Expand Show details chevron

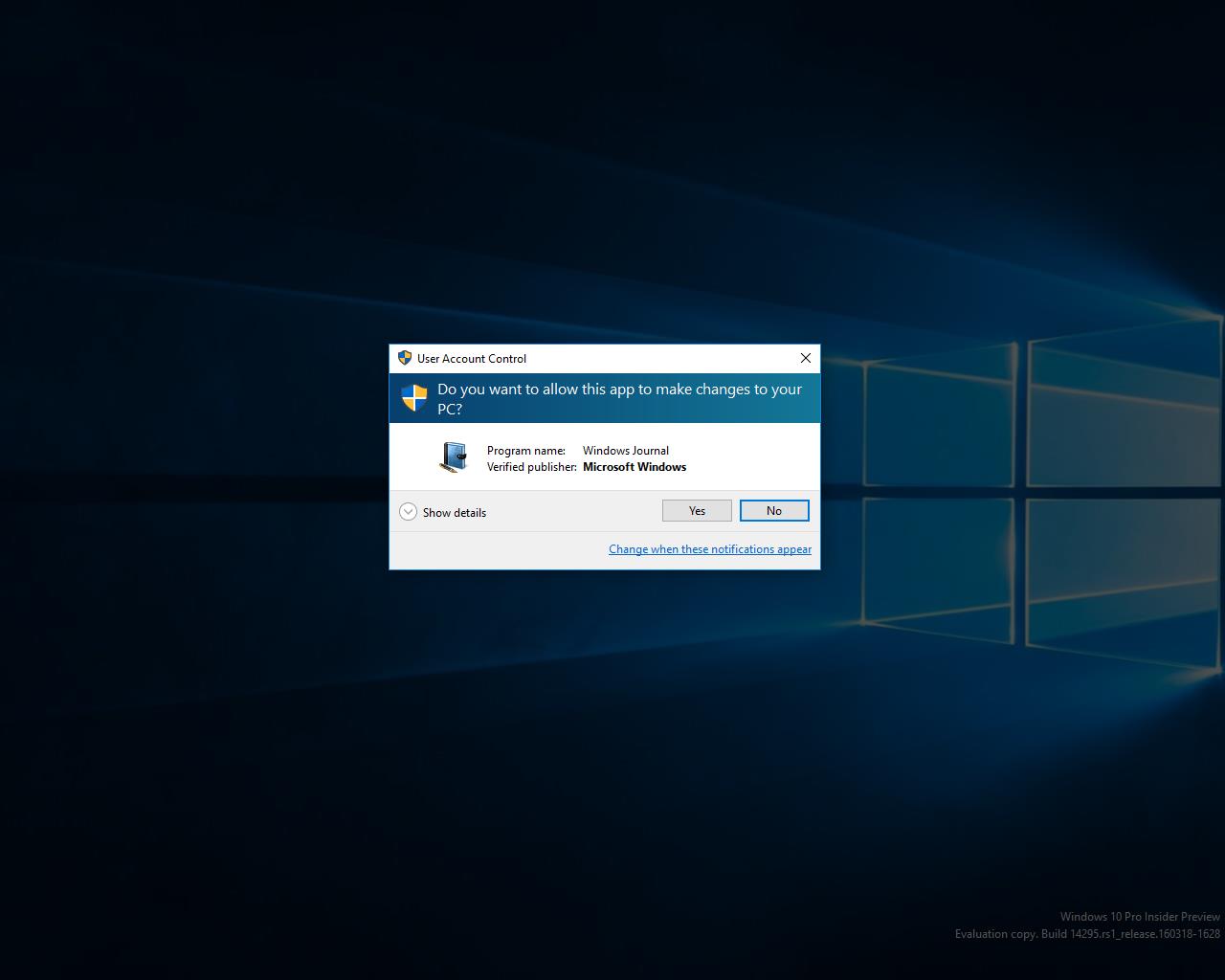click(408, 512)
